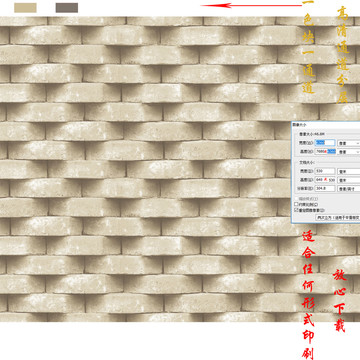
Task: Toggle the greyed-out scale styles checkbox
Action: tap(296, 199)
